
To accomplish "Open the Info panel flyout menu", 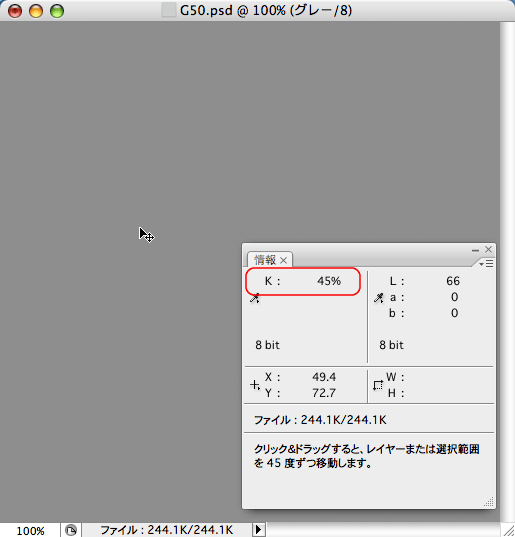I will coord(486,263).
